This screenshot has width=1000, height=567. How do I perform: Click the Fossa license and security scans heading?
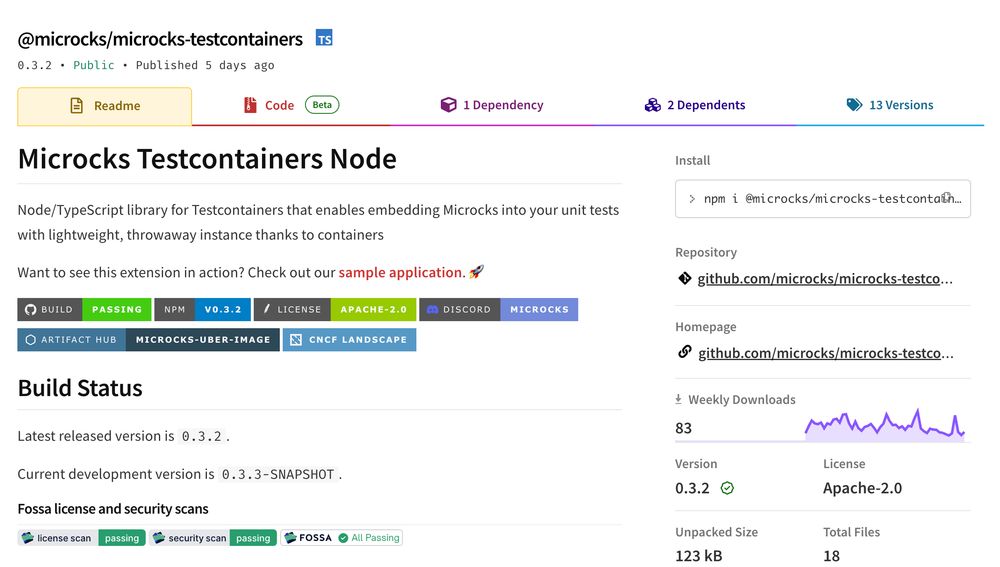tap(113, 509)
